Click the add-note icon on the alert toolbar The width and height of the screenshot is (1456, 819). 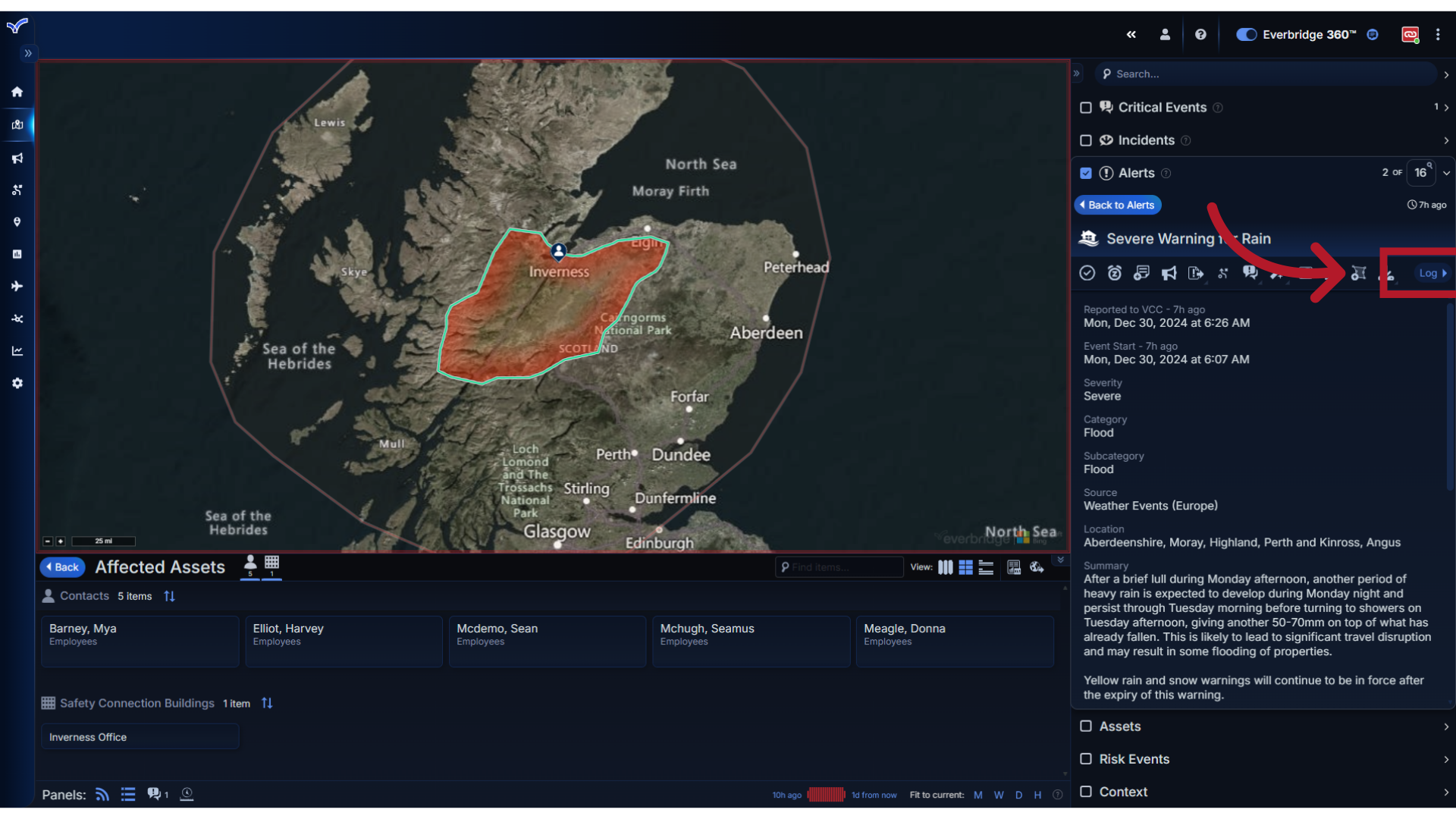pyautogui.click(x=1142, y=273)
